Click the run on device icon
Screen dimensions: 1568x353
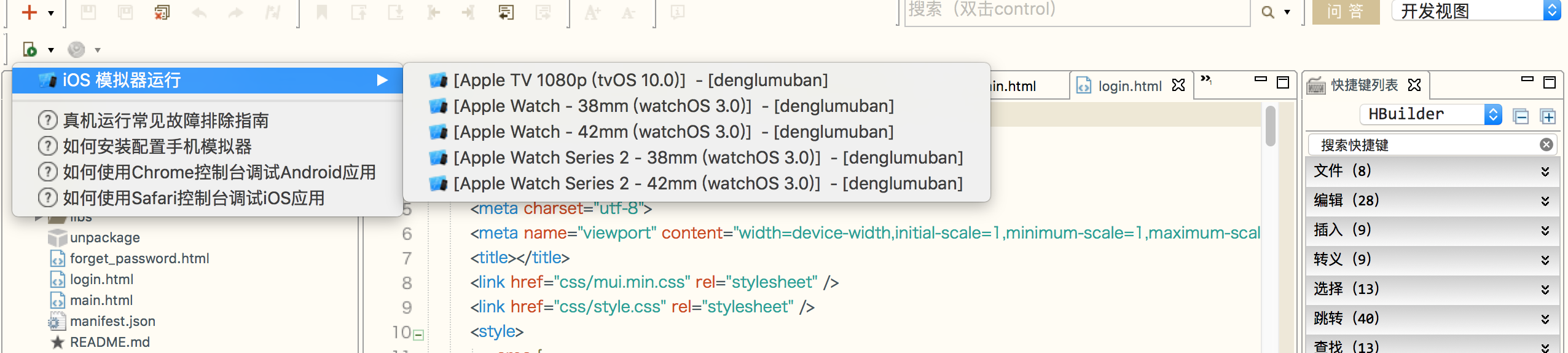(29, 49)
